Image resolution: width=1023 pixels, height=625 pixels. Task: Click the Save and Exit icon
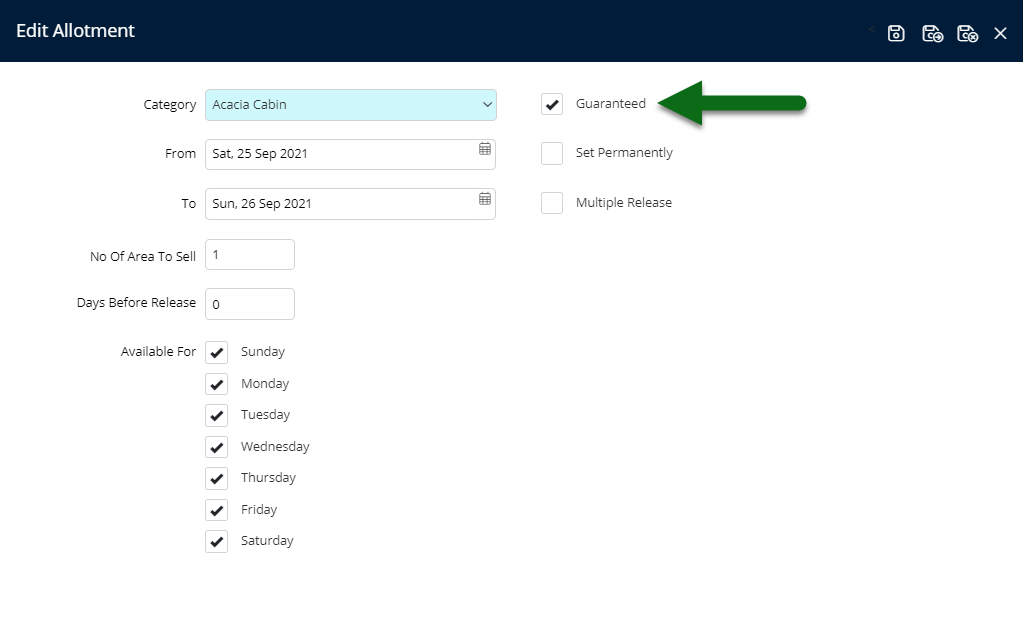[967, 33]
